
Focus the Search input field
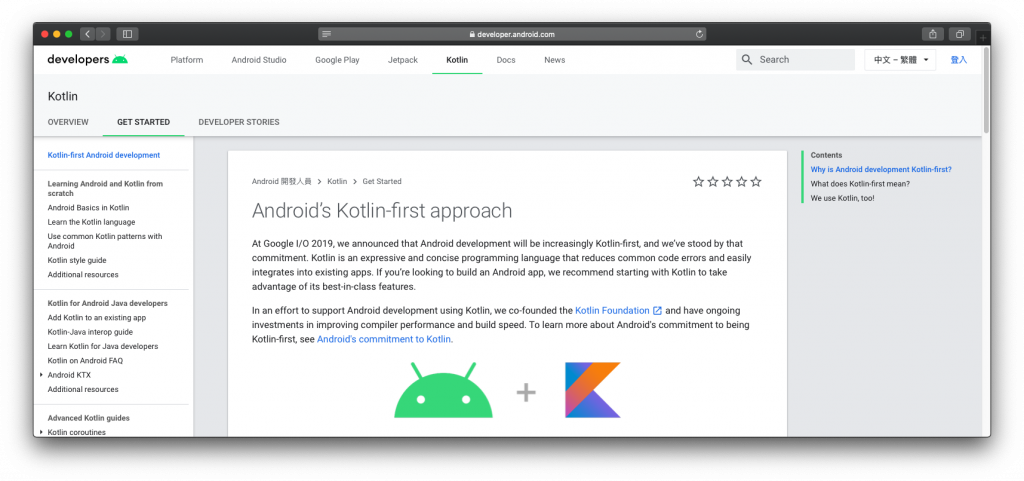click(795, 59)
